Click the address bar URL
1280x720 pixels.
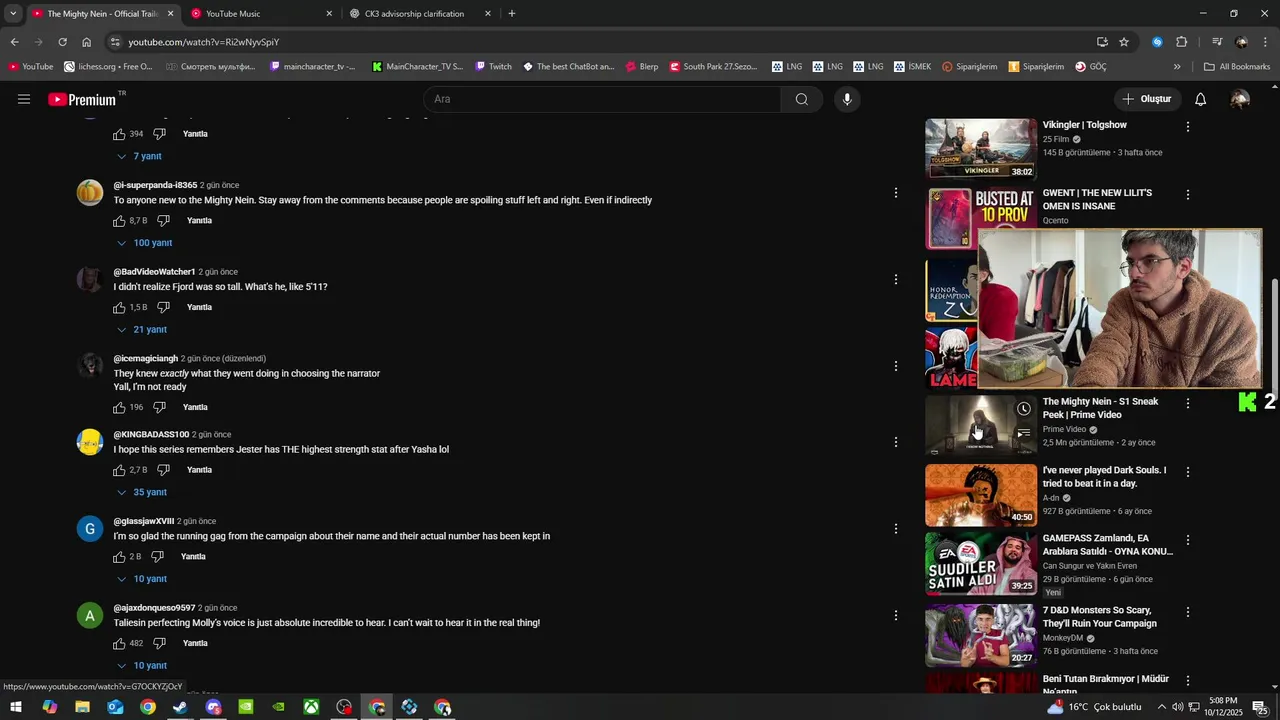click(203, 42)
